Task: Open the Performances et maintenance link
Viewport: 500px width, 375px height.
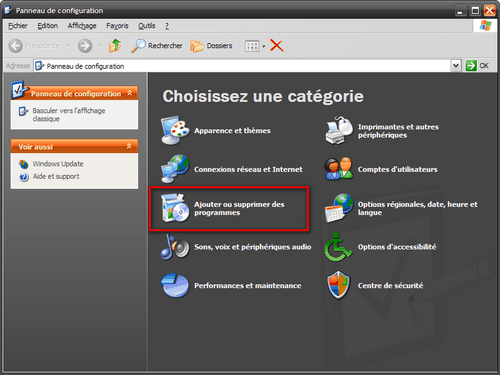Action: click(x=248, y=286)
